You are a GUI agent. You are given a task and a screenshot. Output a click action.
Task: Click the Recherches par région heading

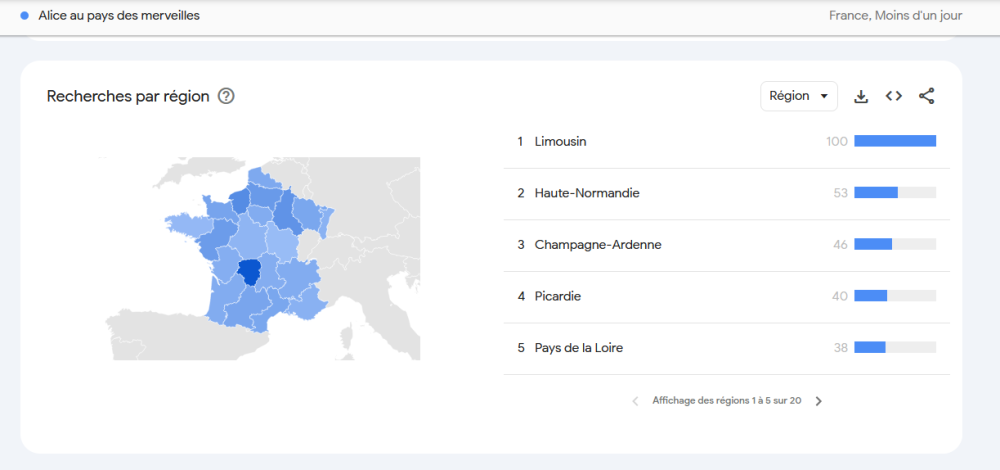click(x=128, y=96)
